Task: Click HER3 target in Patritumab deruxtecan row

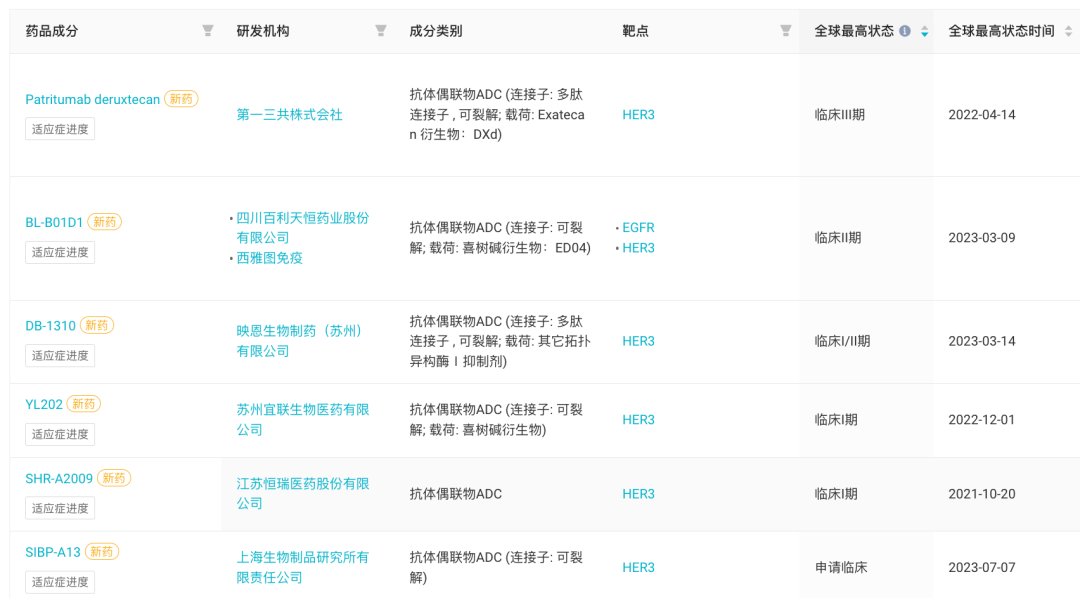Action: coord(638,114)
